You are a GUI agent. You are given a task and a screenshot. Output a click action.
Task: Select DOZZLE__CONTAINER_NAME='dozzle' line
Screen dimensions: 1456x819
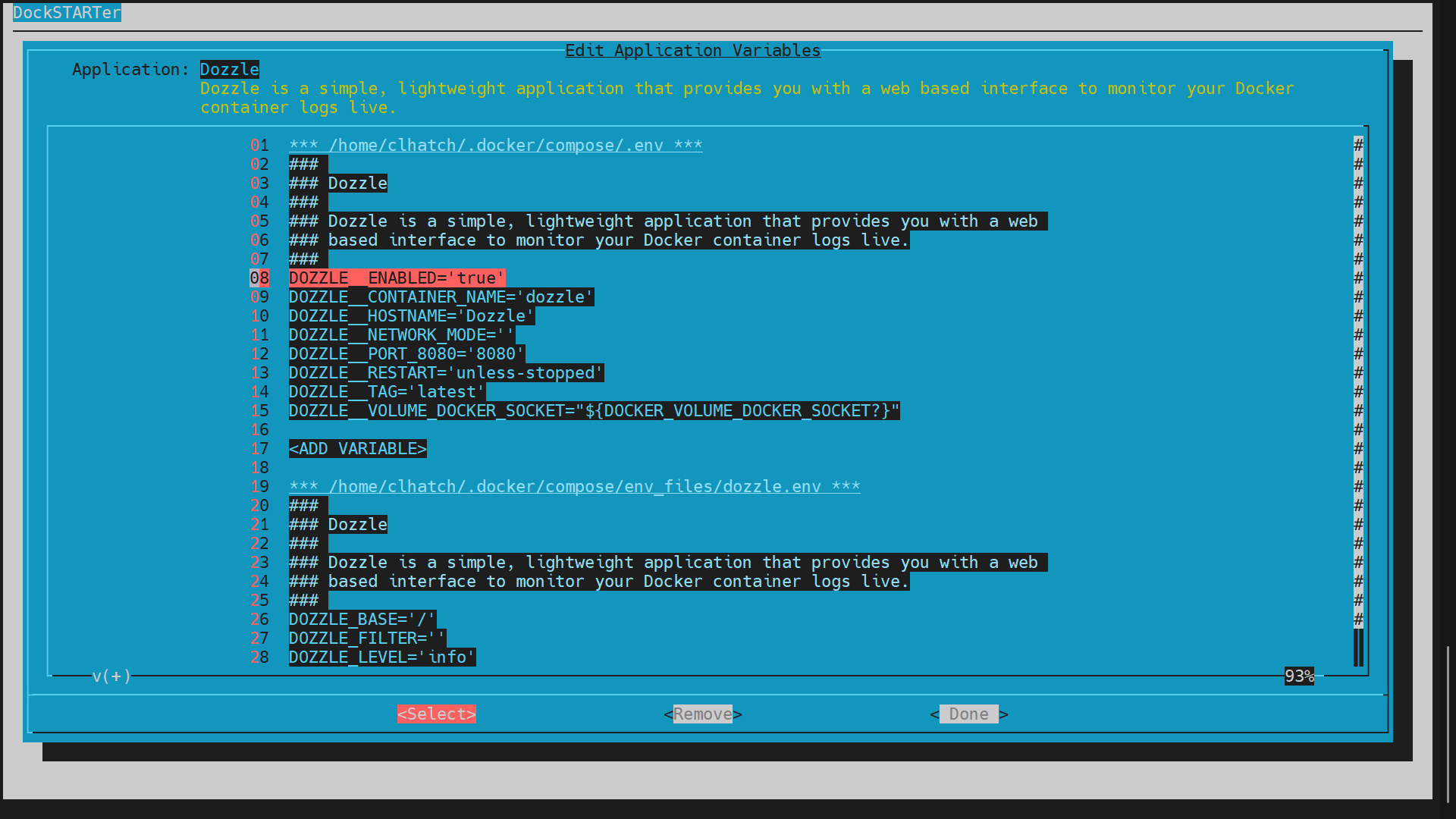click(x=441, y=297)
